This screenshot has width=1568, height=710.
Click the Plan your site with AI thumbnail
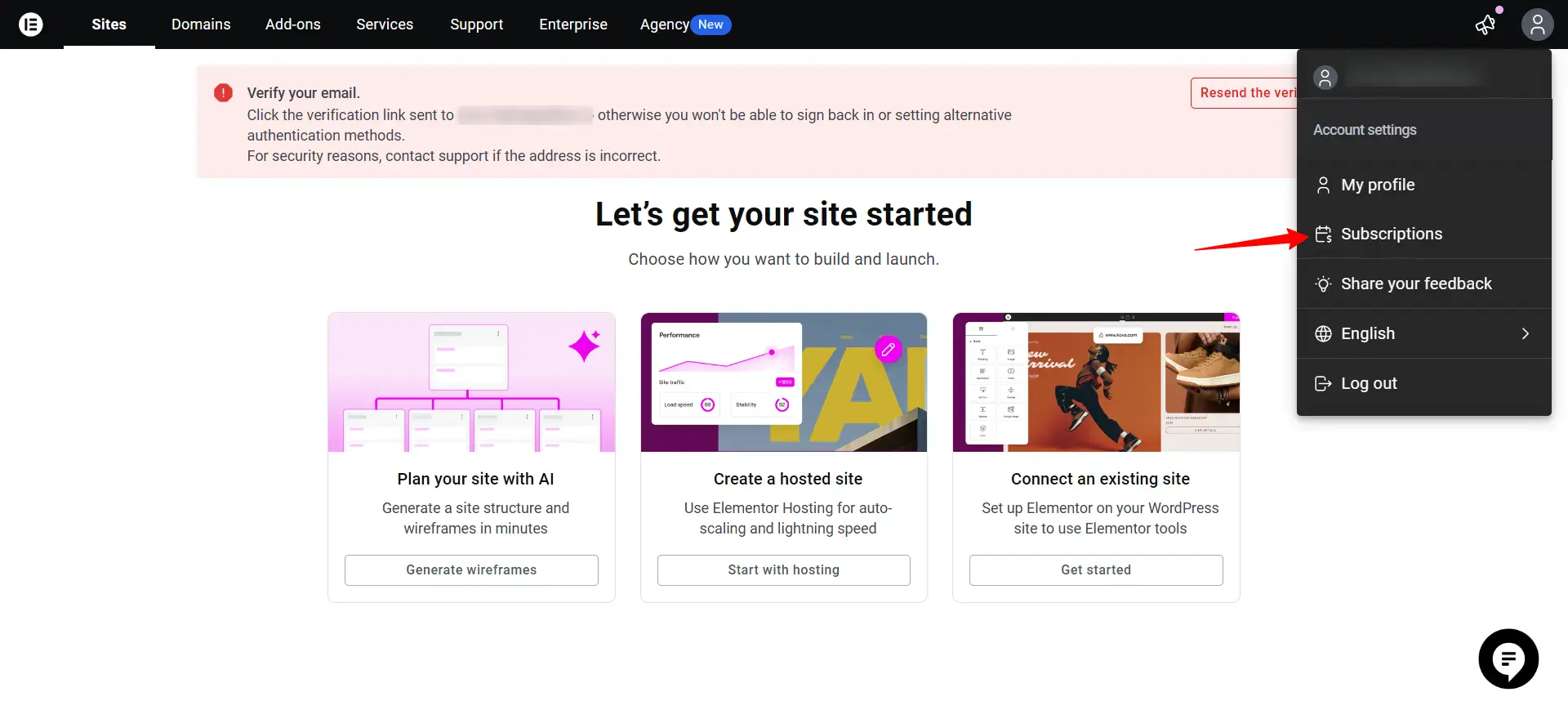click(471, 382)
